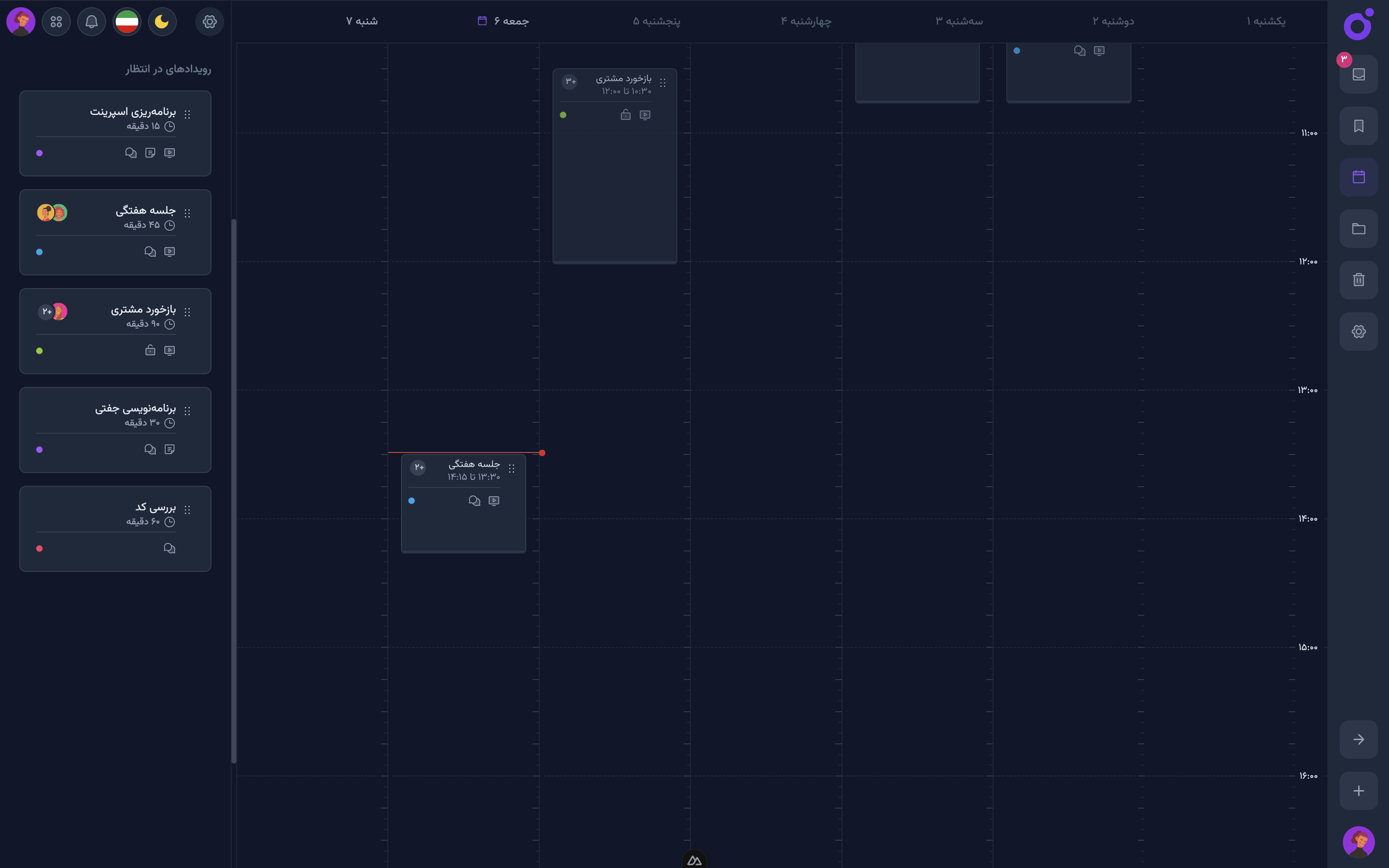This screenshot has width=1389, height=868.
Task: Click the Iran flag language icon
Action: (127, 21)
